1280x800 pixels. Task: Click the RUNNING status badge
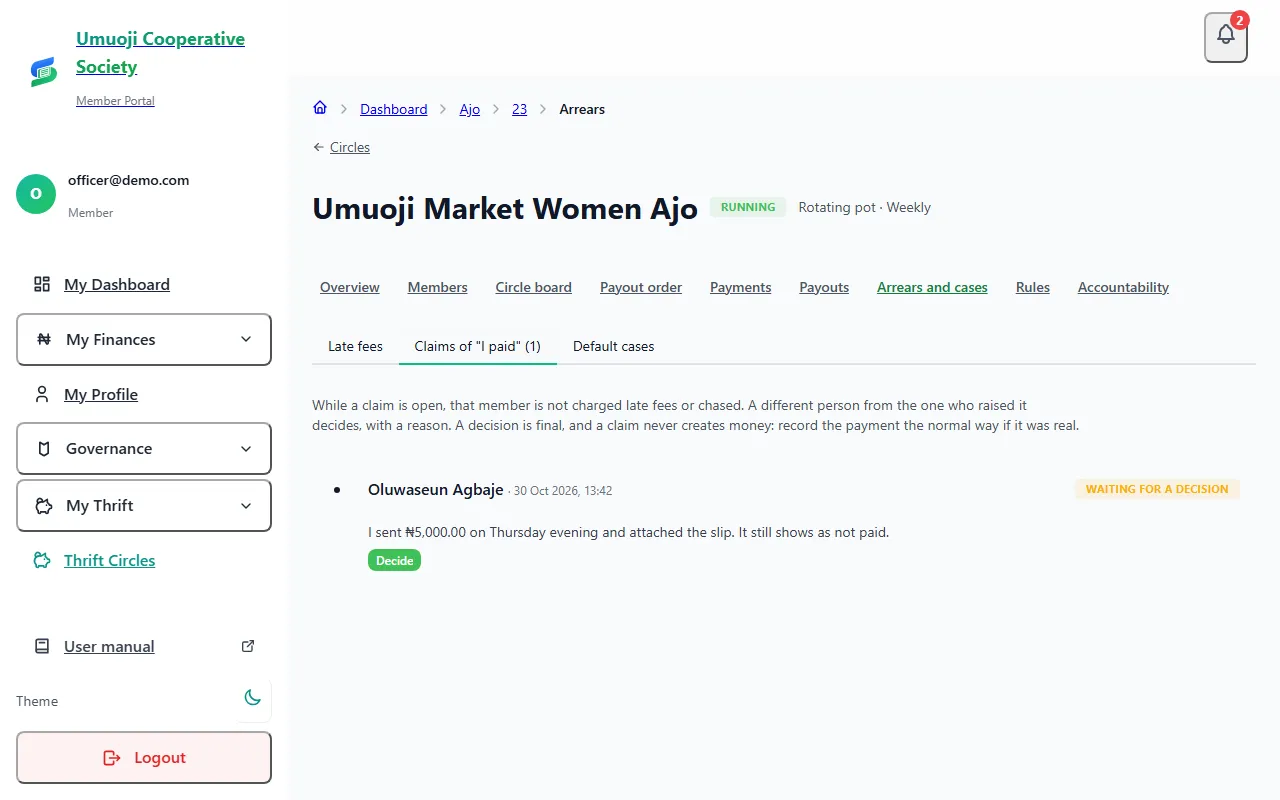click(x=748, y=207)
